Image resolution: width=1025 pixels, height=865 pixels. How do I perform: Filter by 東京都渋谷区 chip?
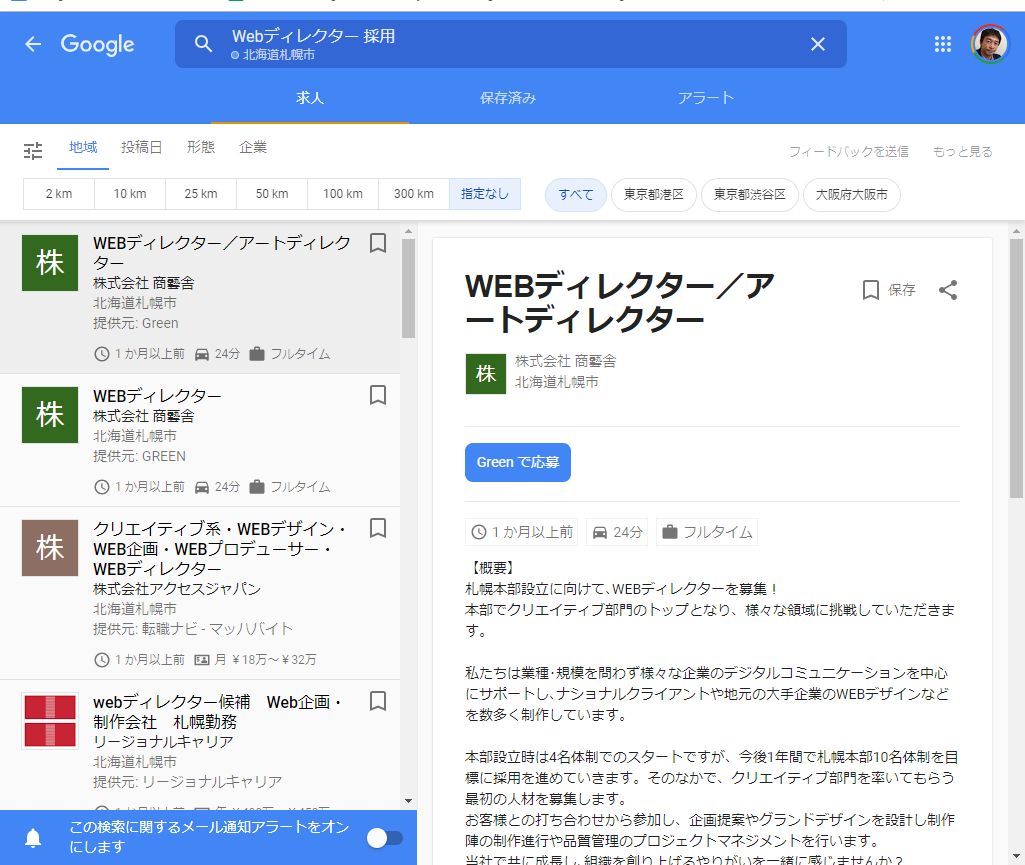click(x=750, y=195)
